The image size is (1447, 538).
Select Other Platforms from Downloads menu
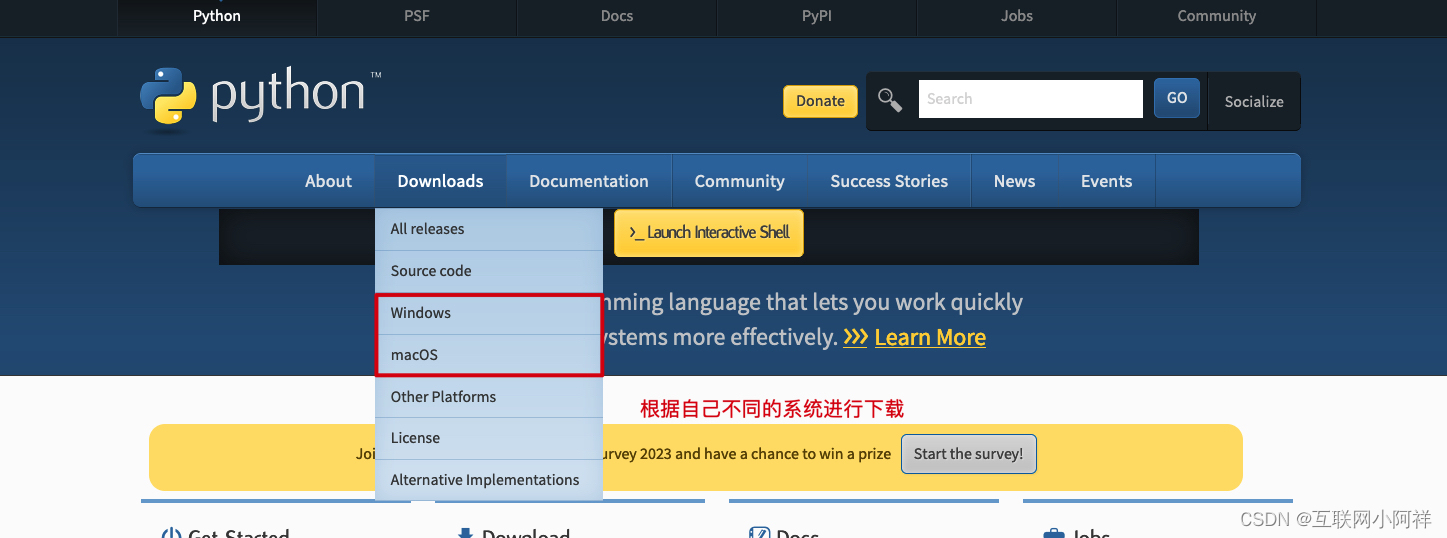coord(489,397)
